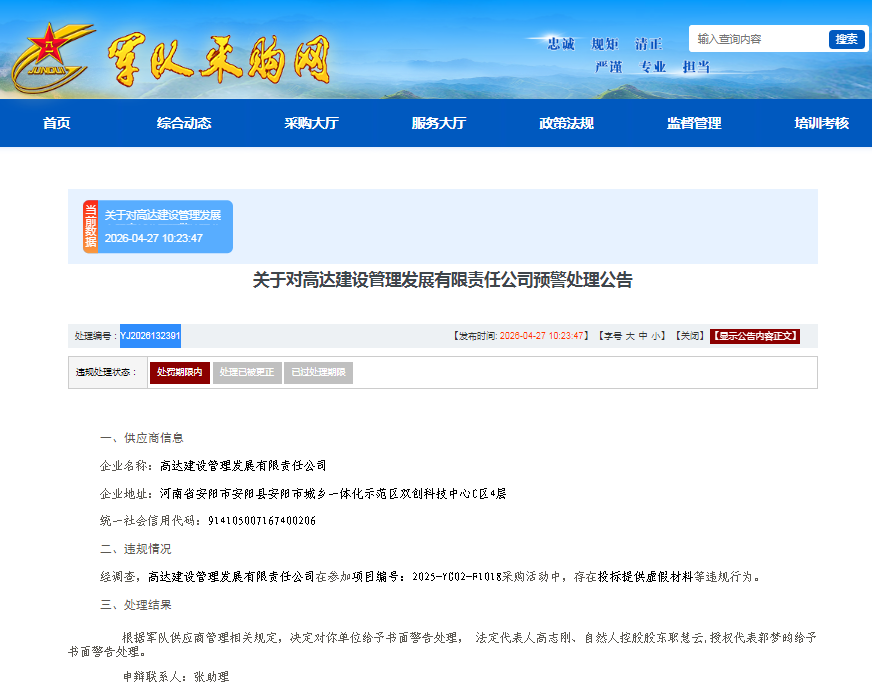Go to 监督管理 section

point(694,123)
